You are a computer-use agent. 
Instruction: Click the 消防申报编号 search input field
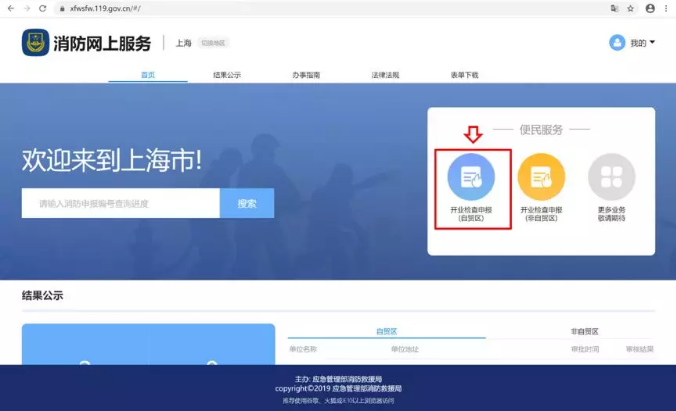click(120, 203)
